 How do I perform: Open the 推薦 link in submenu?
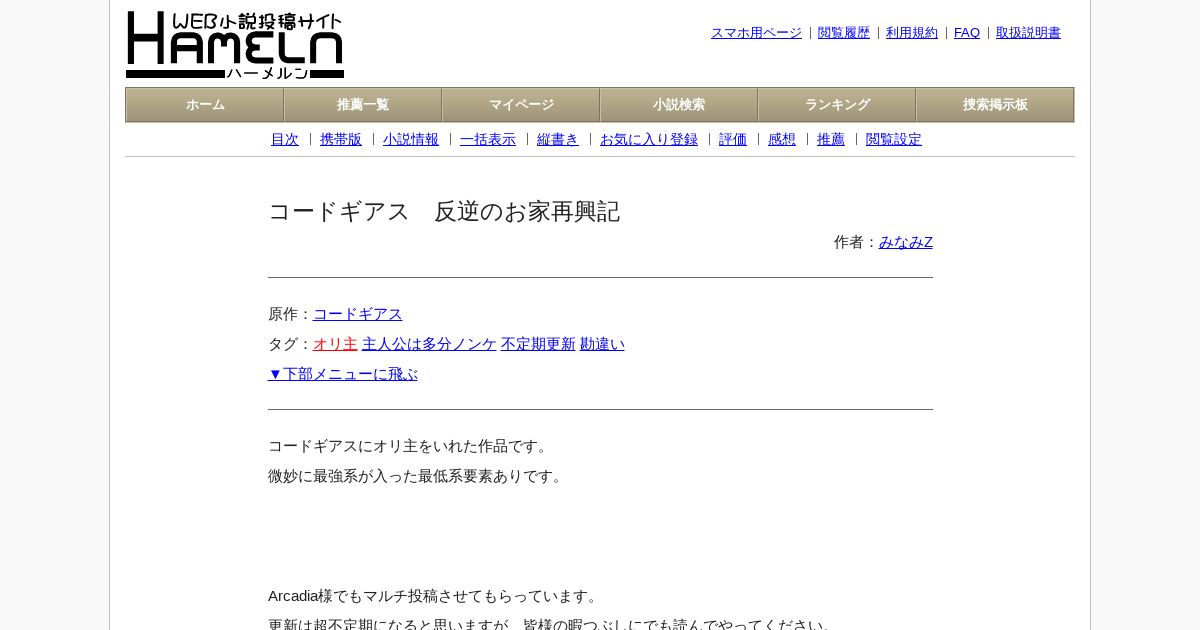point(831,140)
